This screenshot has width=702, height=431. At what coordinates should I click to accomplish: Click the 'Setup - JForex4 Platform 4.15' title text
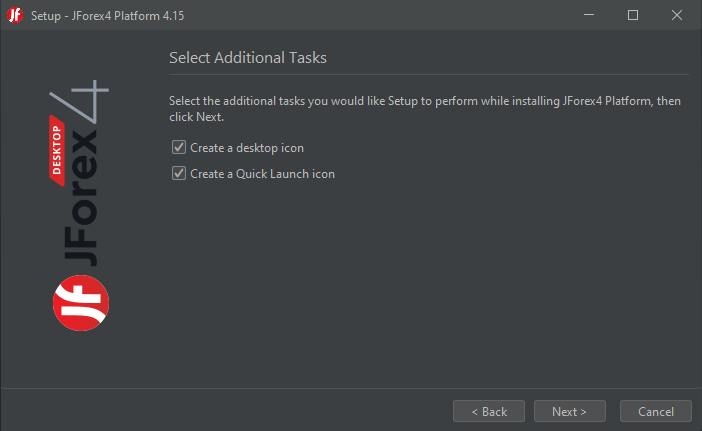[x=107, y=16]
